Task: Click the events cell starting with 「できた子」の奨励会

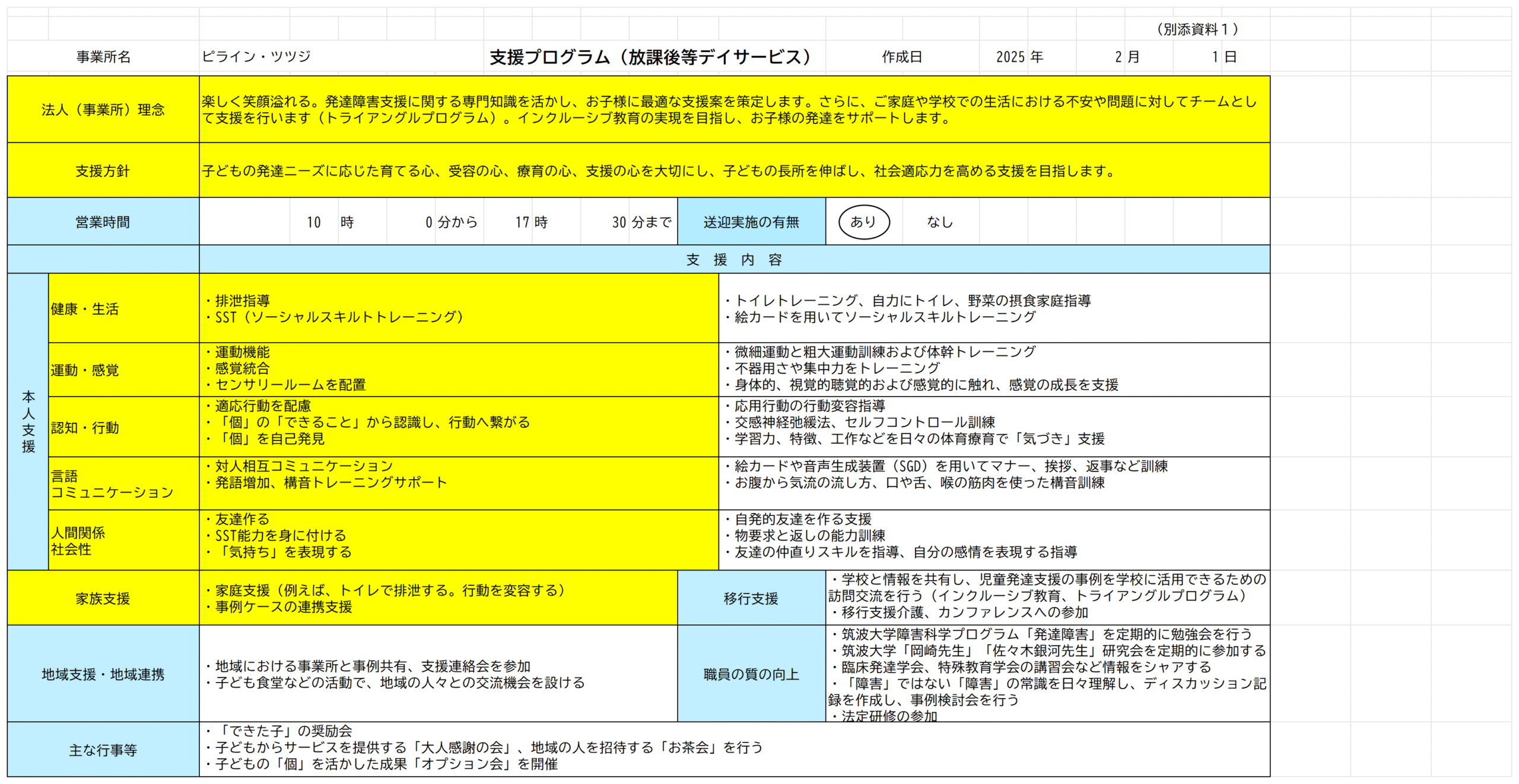Action: pyautogui.click(x=735, y=750)
